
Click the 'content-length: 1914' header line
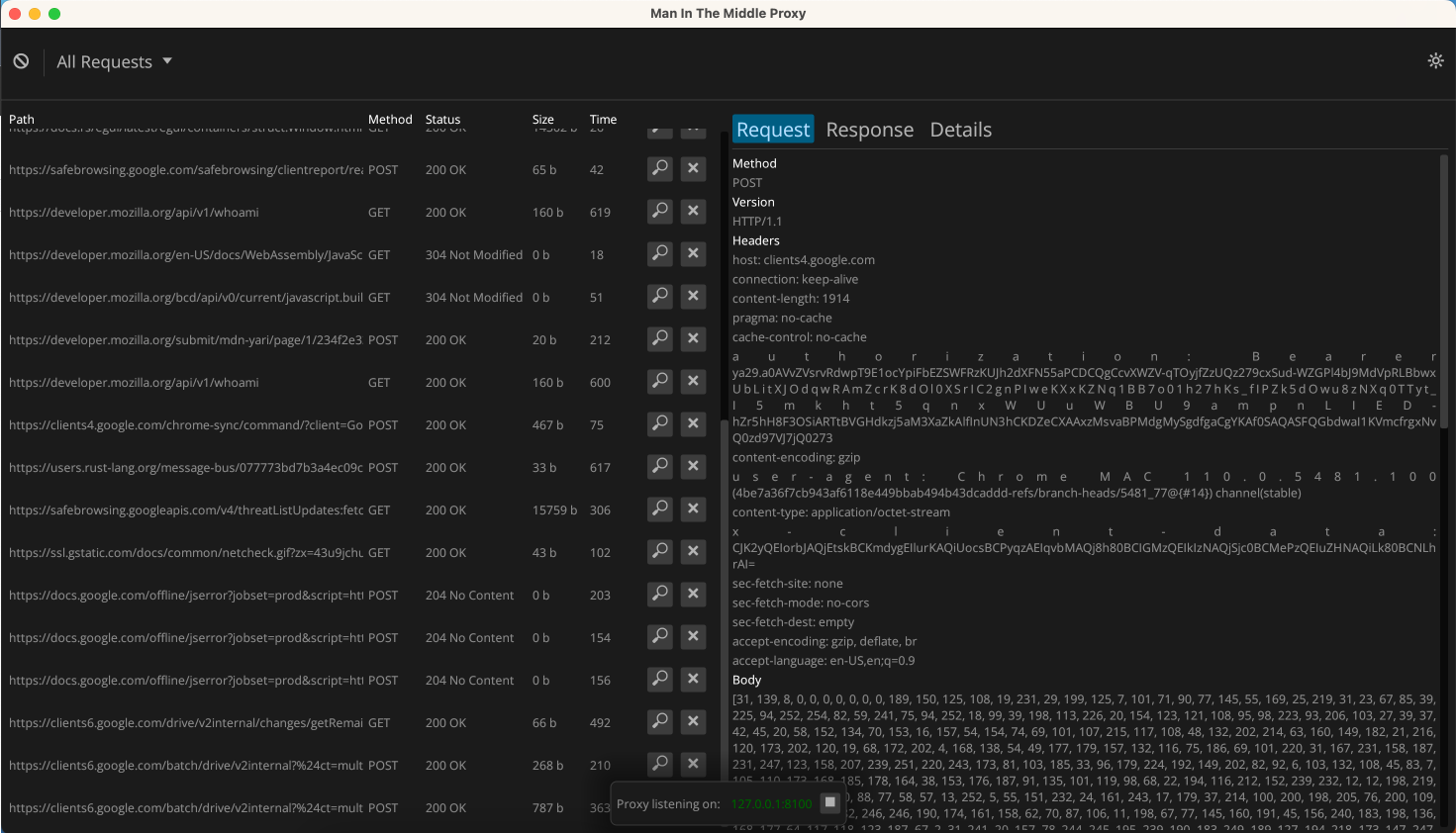tap(791, 299)
